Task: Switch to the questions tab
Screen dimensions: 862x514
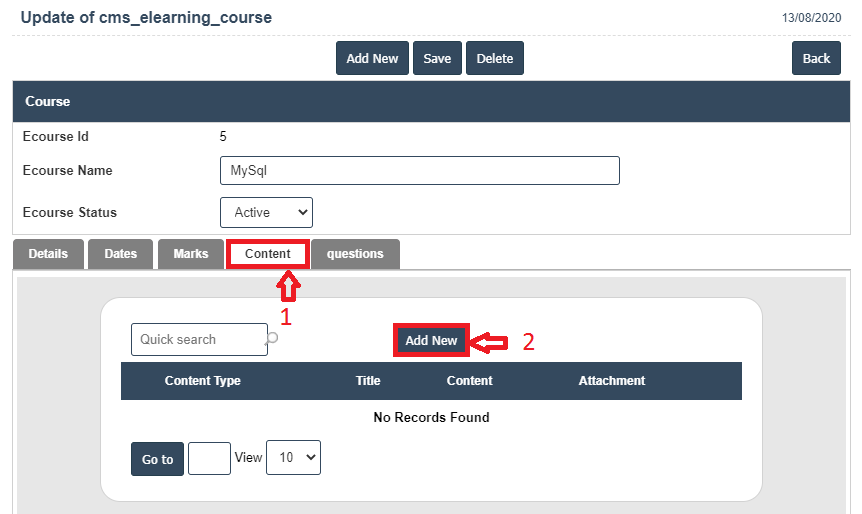Action: (x=355, y=254)
